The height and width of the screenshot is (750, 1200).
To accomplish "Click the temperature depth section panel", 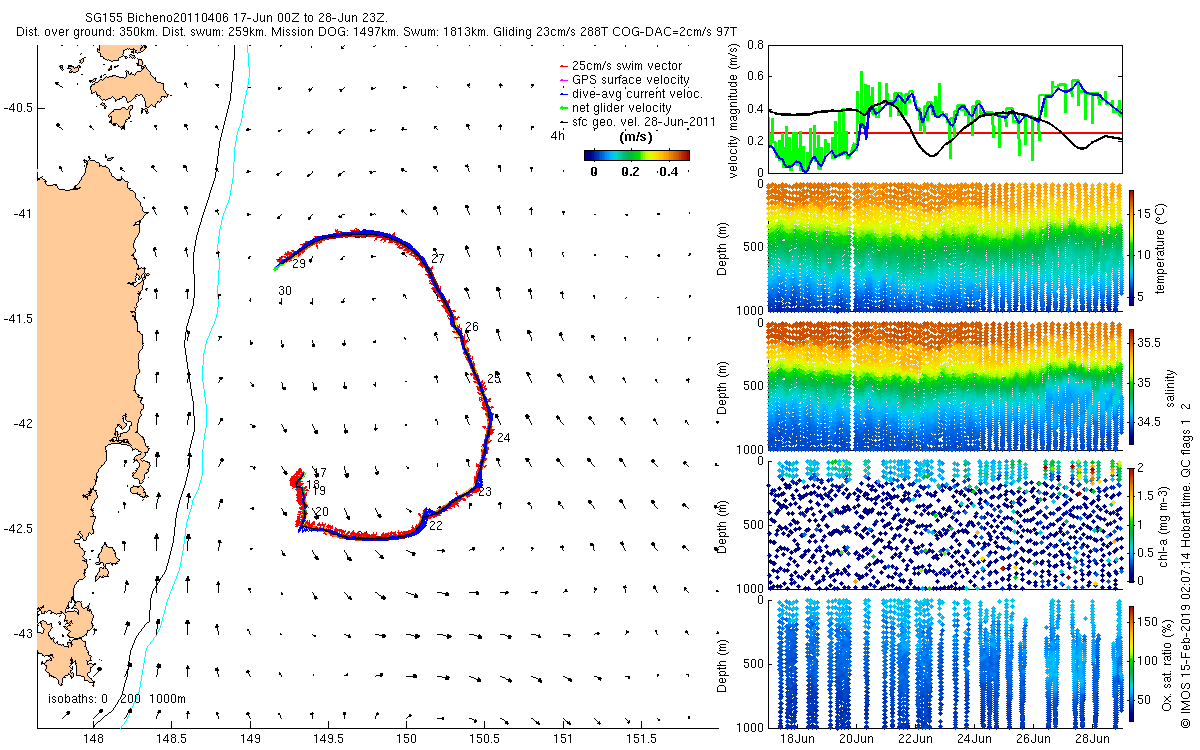I will (944, 246).
